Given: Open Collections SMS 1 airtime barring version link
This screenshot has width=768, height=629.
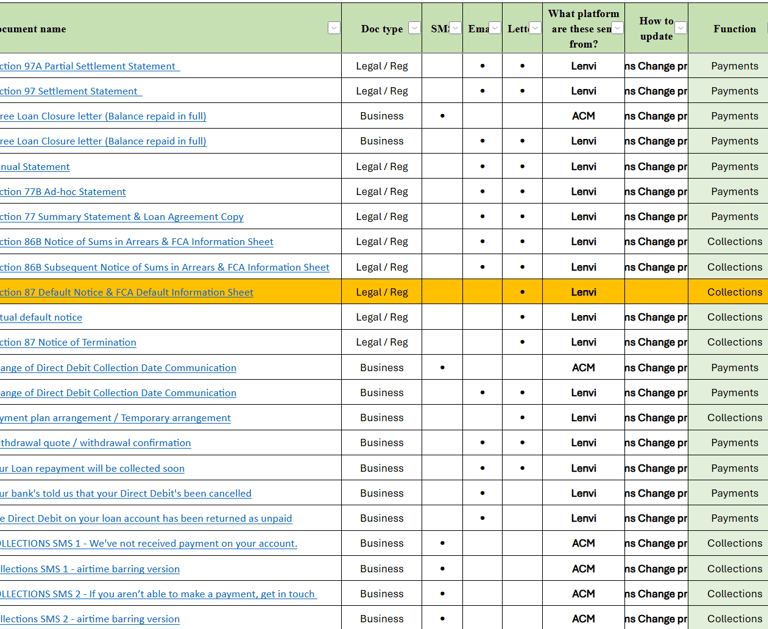Looking at the screenshot, I should click(x=90, y=569).
